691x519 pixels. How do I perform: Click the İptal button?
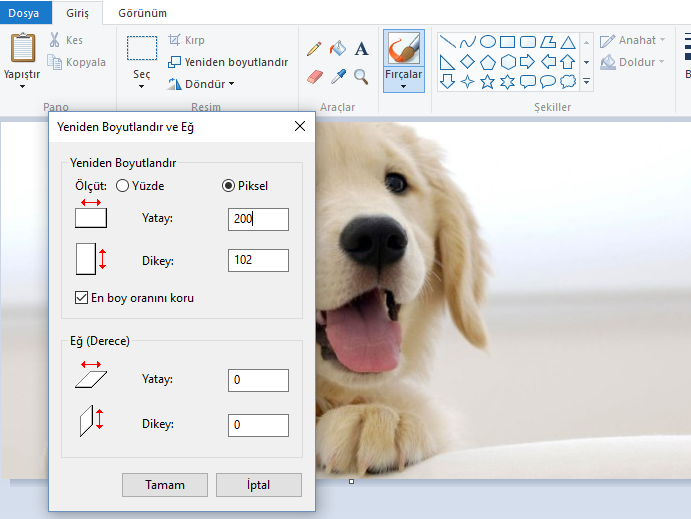point(258,485)
